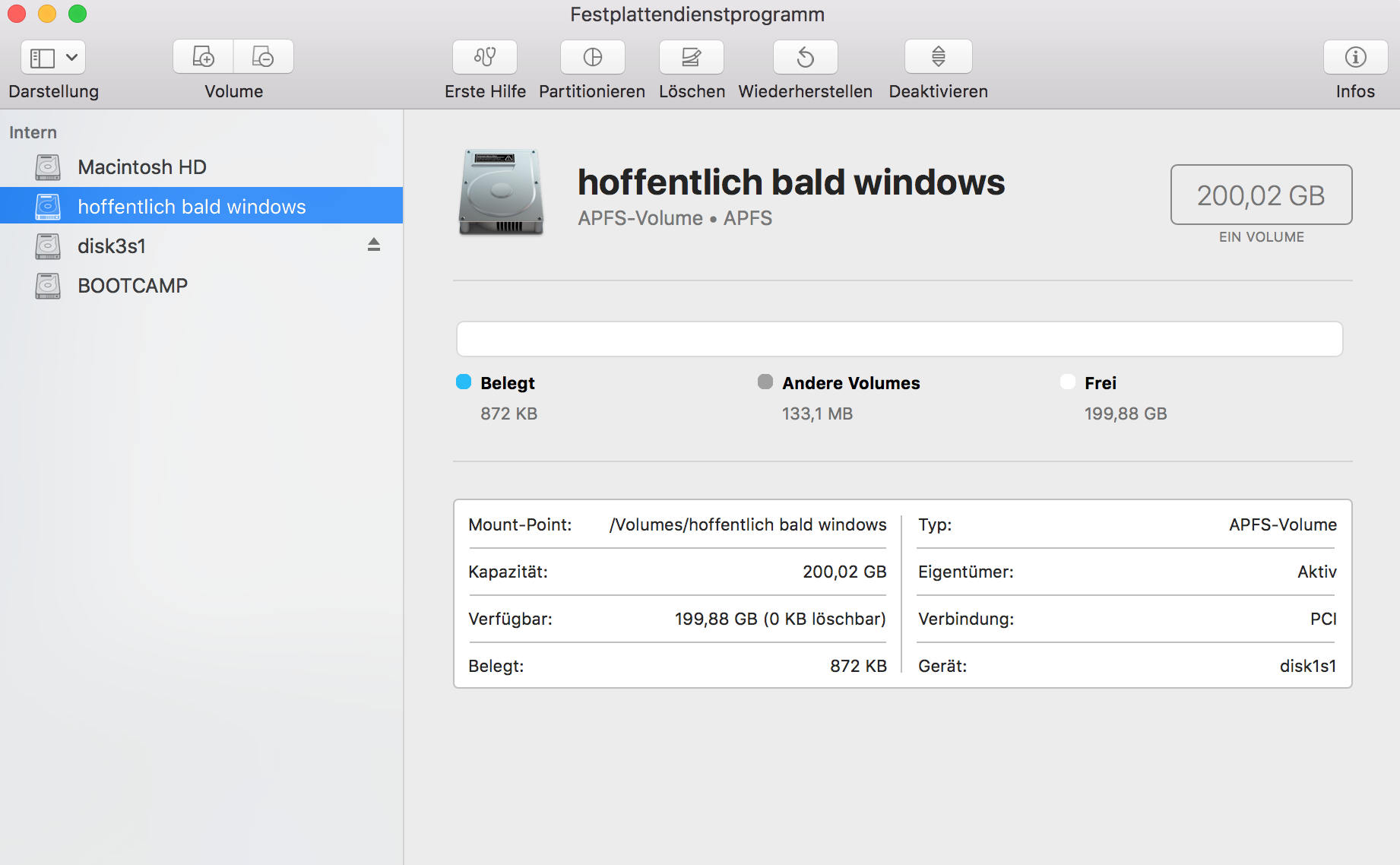The width and height of the screenshot is (1400, 865).
Task: Click the disk3s1 drive icon
Action: (48, 246)
